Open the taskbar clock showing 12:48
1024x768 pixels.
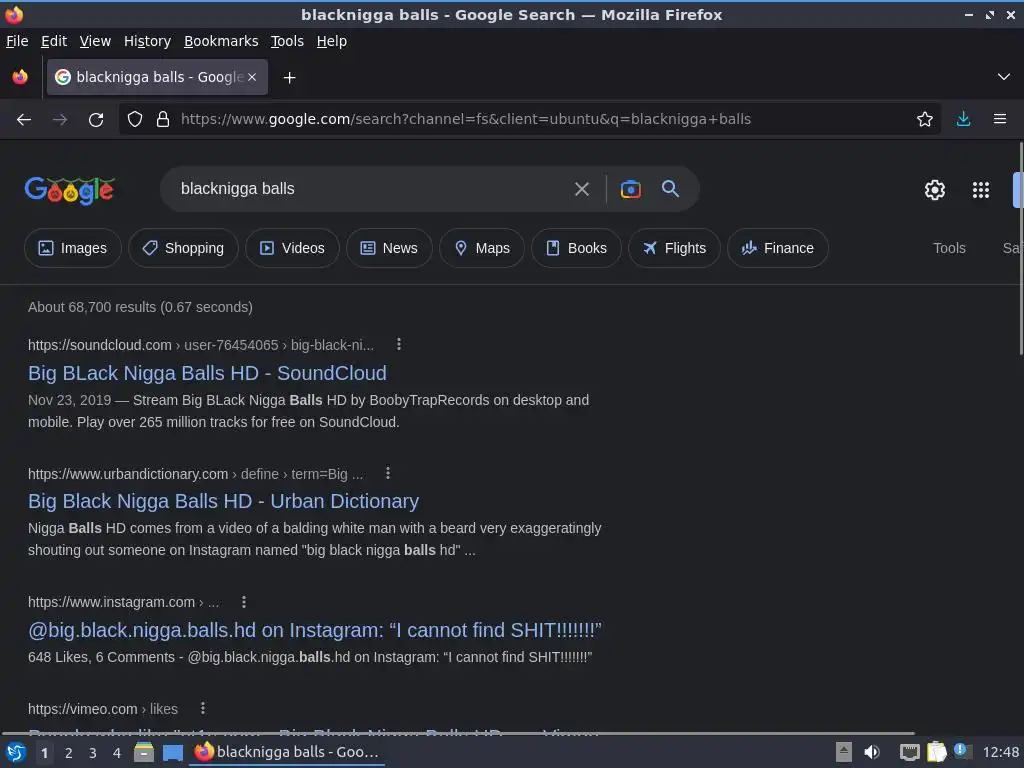(x=1000, y=752)
